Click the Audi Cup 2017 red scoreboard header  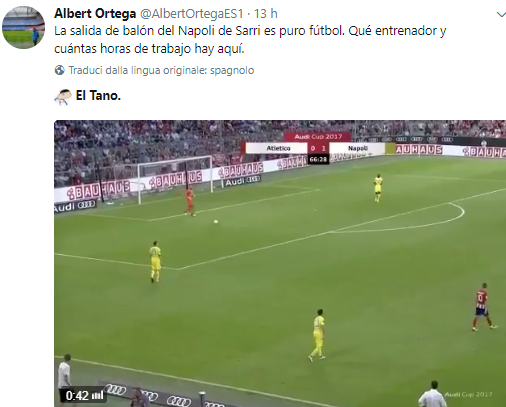pyautogui.click(x=318, y=137)
